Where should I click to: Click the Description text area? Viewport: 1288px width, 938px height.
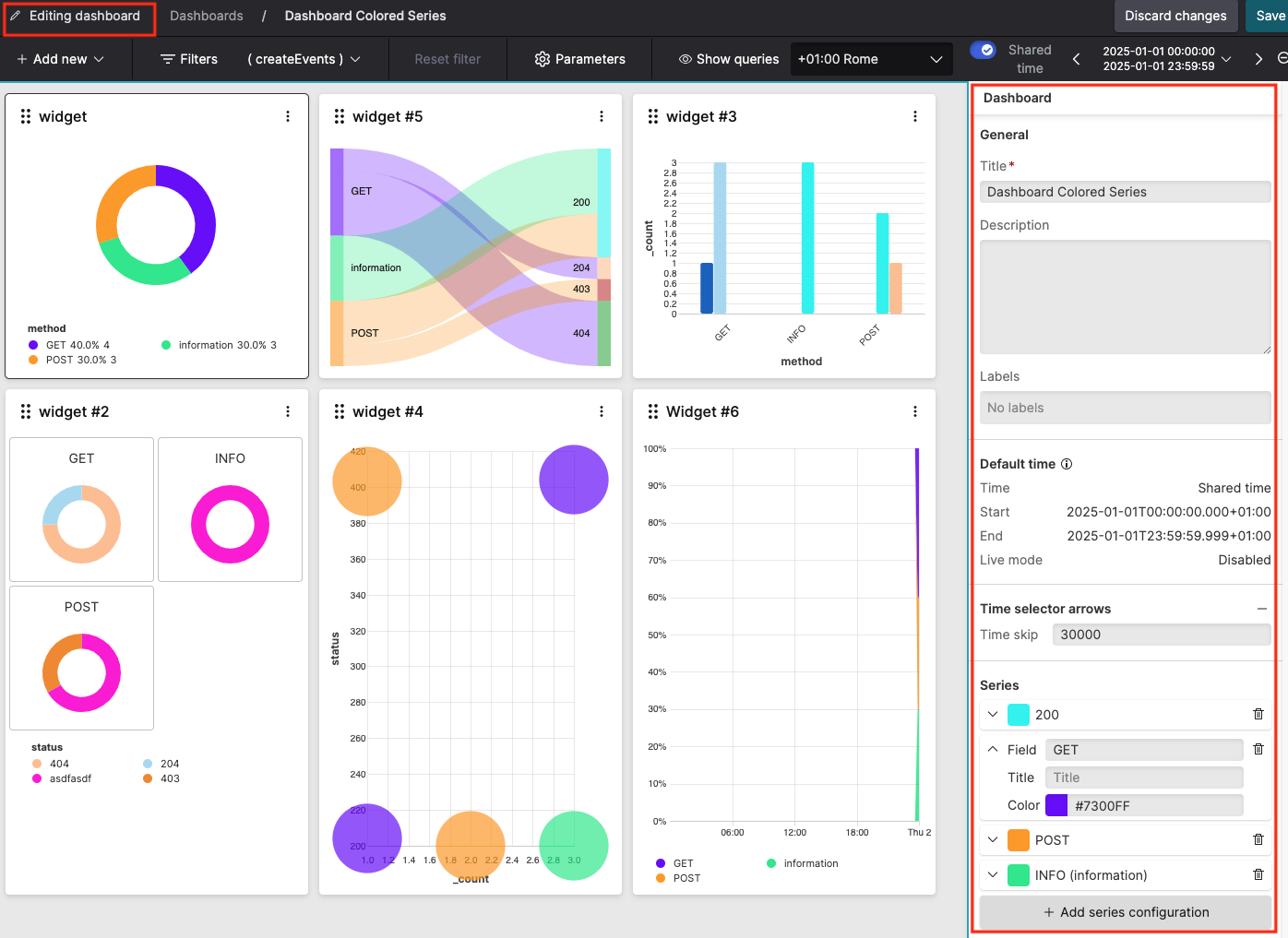click(x=1125, y=297)
